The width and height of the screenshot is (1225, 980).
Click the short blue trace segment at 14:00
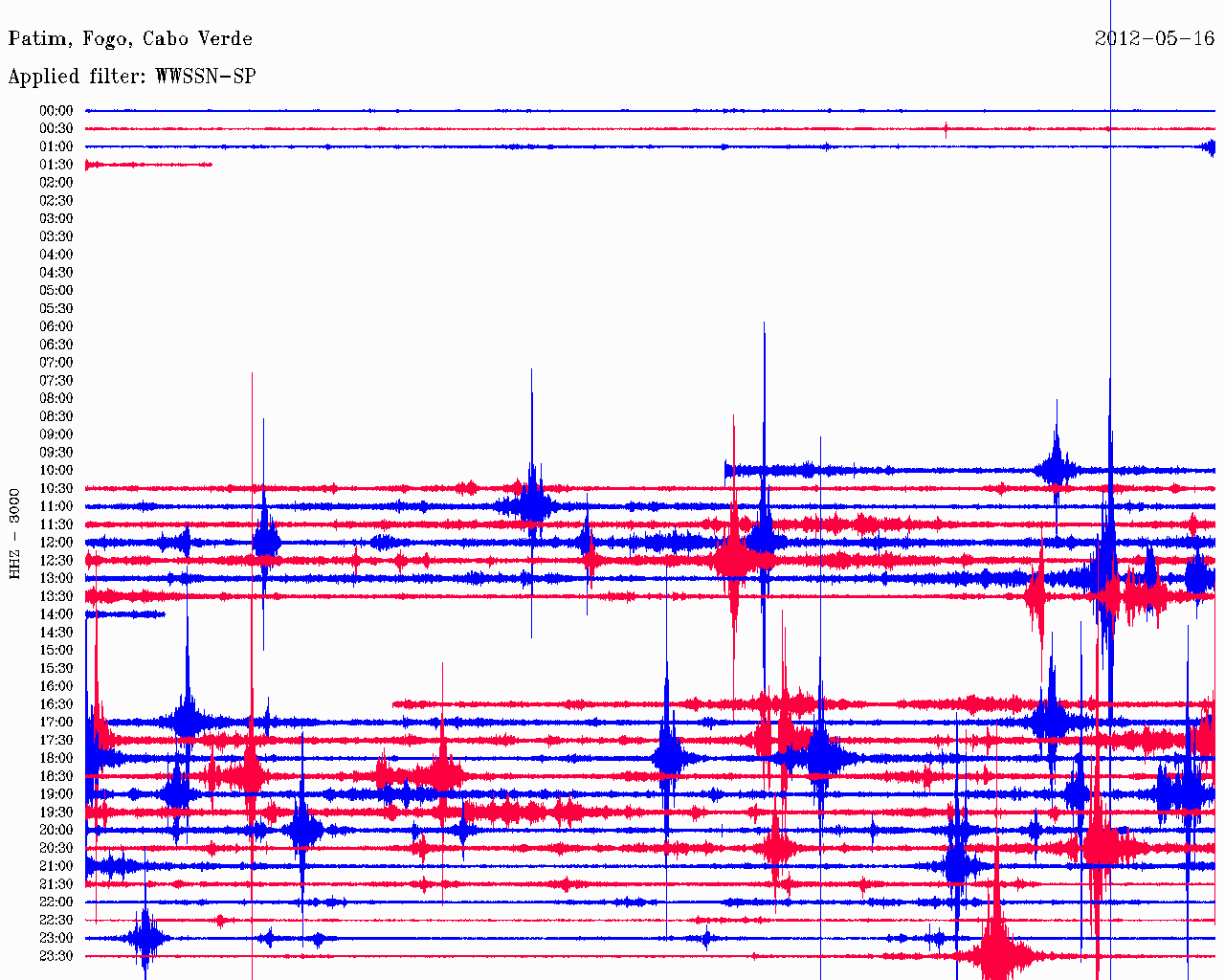pos(125,614)
